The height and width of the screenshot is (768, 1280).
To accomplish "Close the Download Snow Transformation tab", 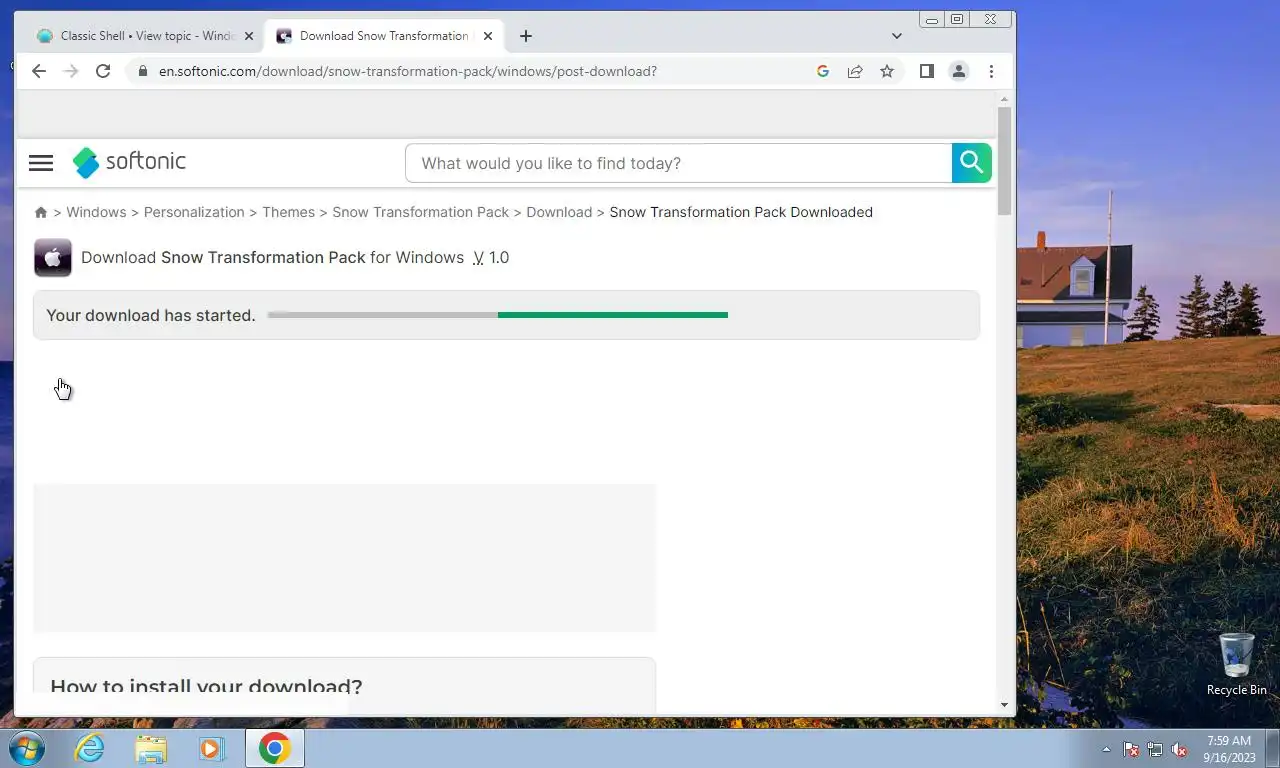I will click(x=488, y=36).
